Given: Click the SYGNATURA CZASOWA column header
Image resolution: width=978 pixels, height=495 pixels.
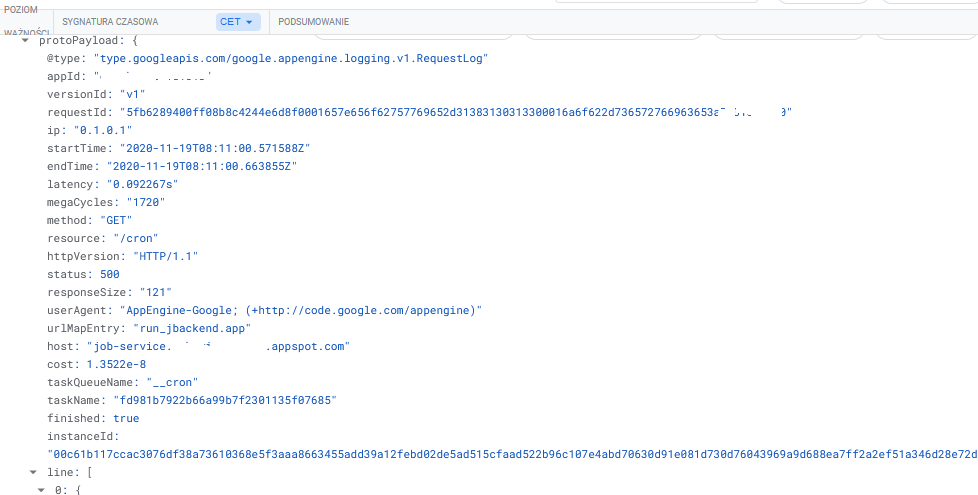Looking at the screenshot, I should (110, 22).
